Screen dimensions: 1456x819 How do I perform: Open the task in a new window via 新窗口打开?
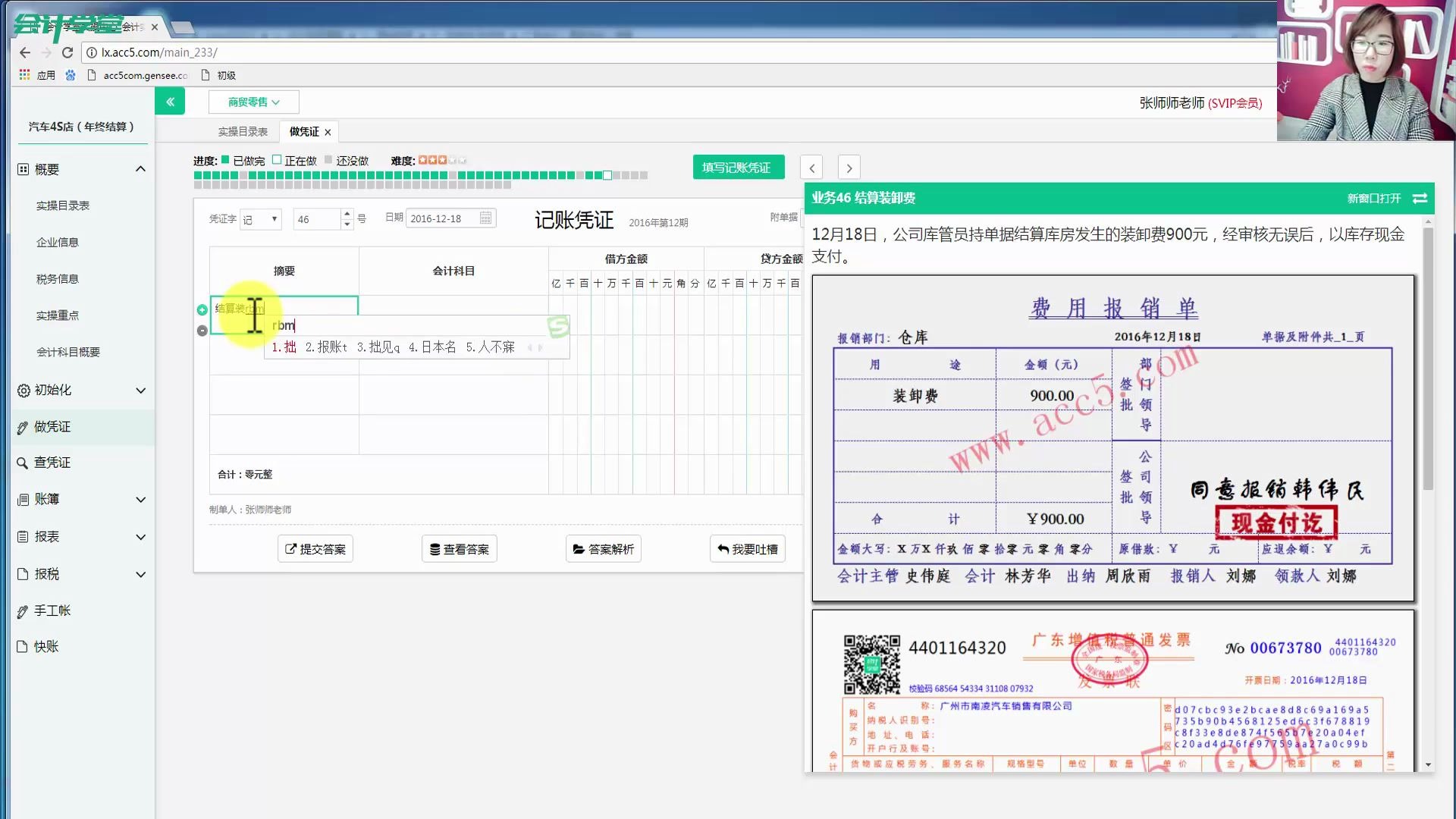[x=1374, y=198]
